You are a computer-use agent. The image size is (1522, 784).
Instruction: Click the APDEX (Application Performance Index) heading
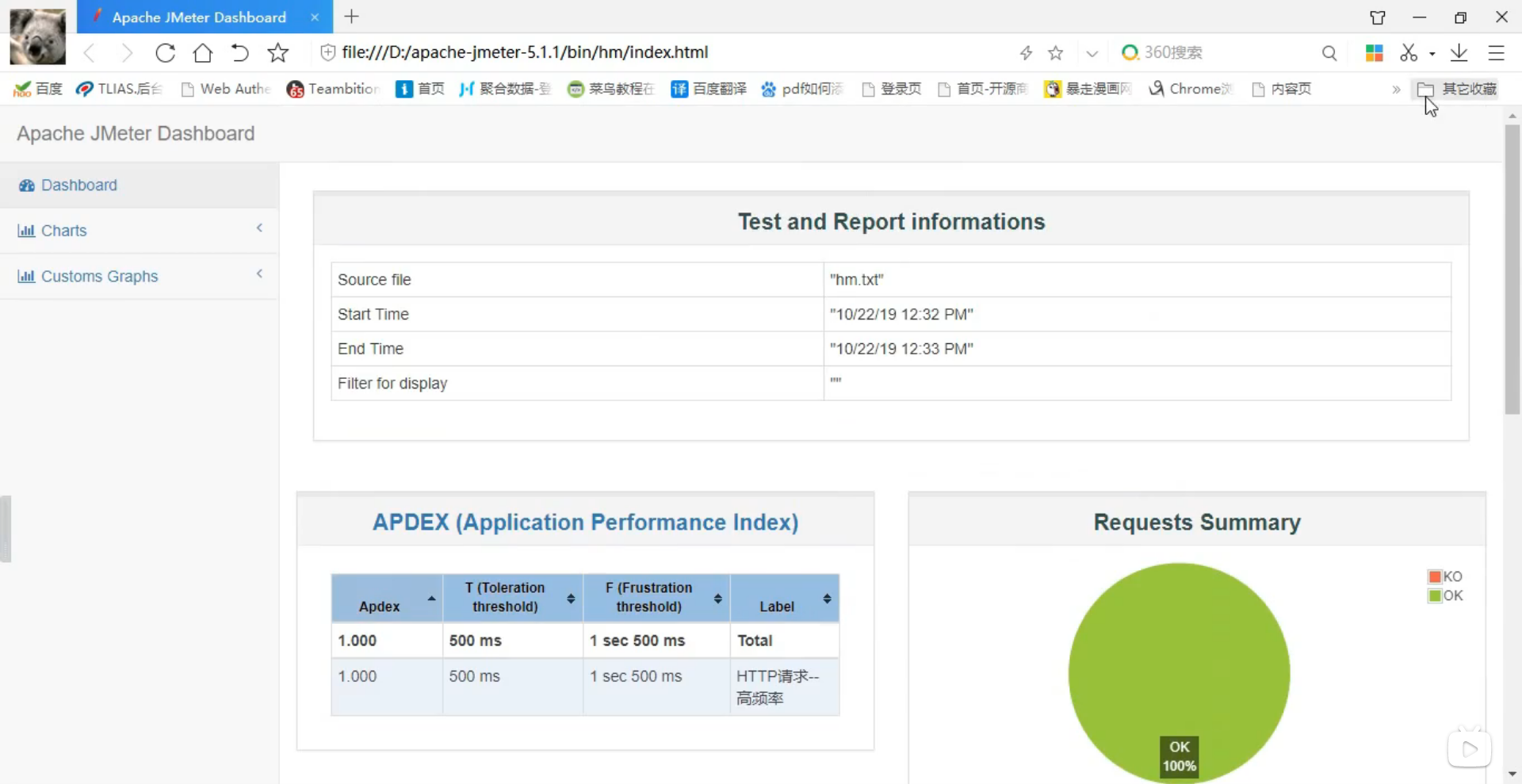point(585,522)
